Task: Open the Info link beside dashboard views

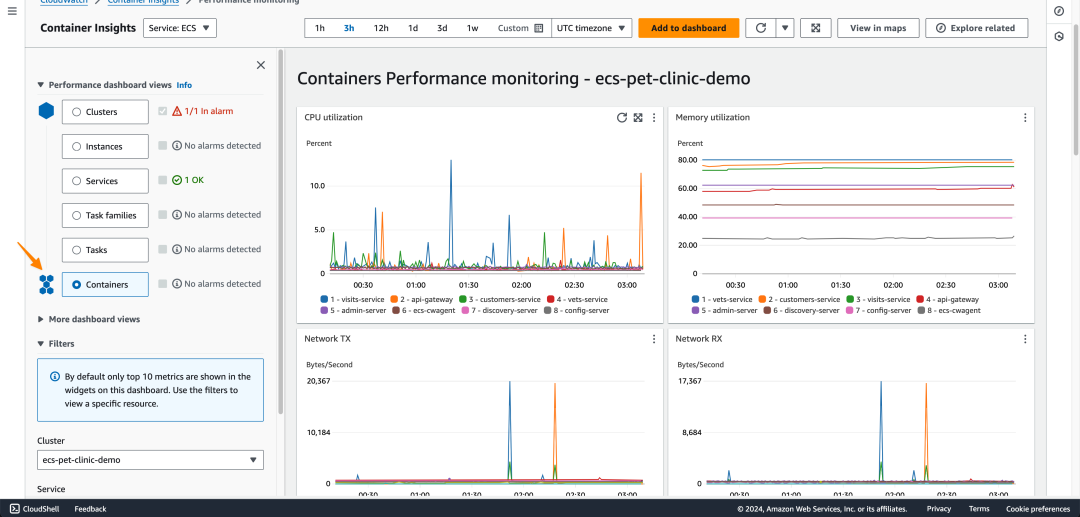Action: pyautogui.click(x=184, y=85)
